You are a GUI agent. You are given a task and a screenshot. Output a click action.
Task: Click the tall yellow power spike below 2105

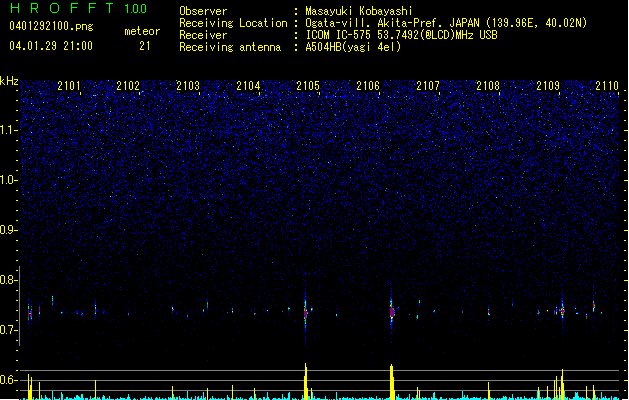[306, 381]
